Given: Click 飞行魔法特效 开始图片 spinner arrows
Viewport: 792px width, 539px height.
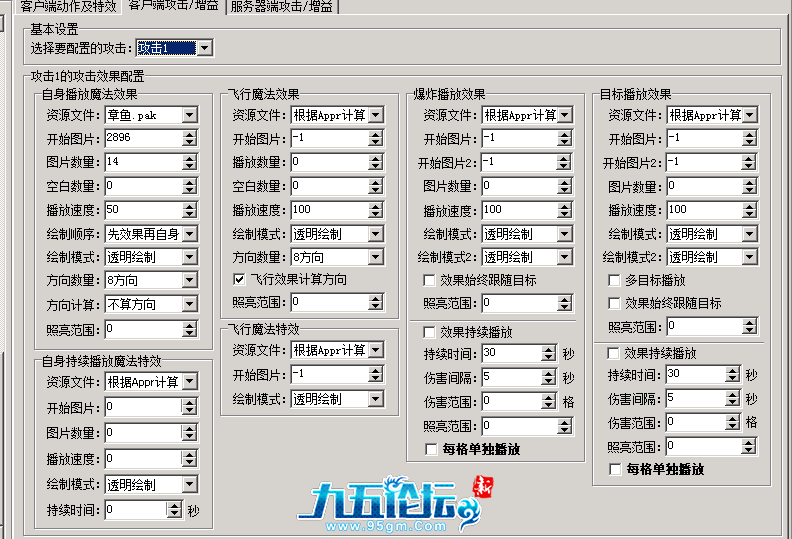Looking at the screenshot, I should [x=375, y=374].
